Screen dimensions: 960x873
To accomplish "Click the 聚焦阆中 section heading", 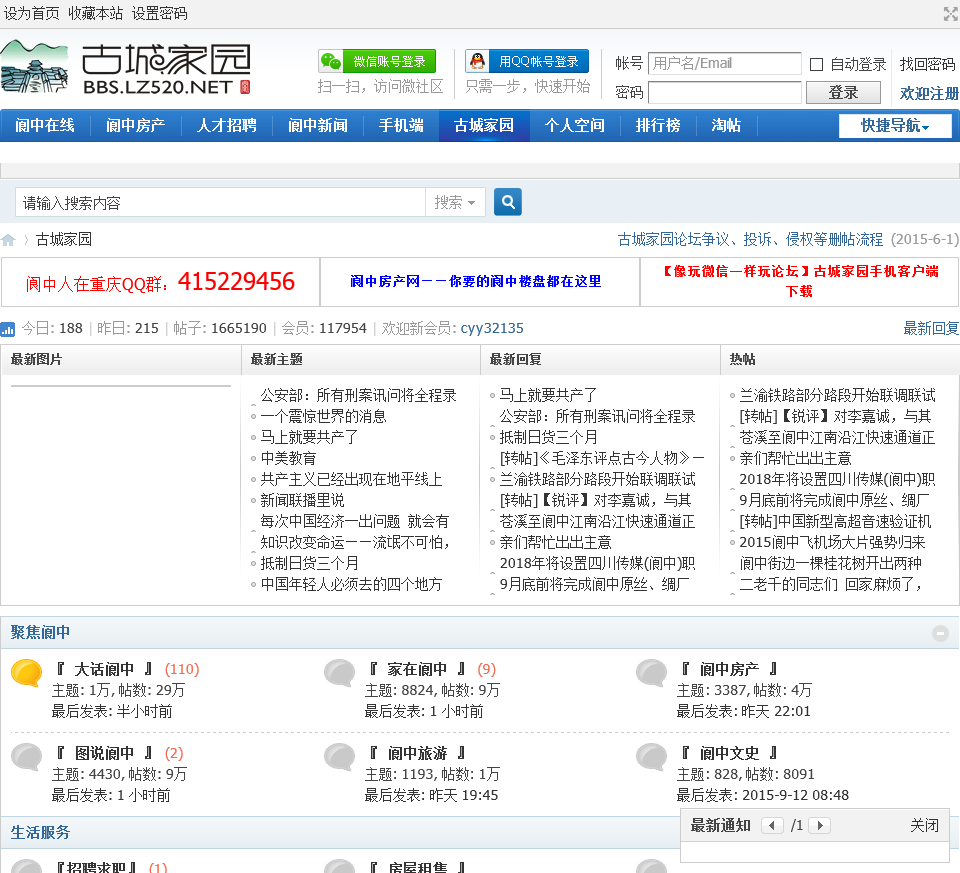I will click(40, 632).
